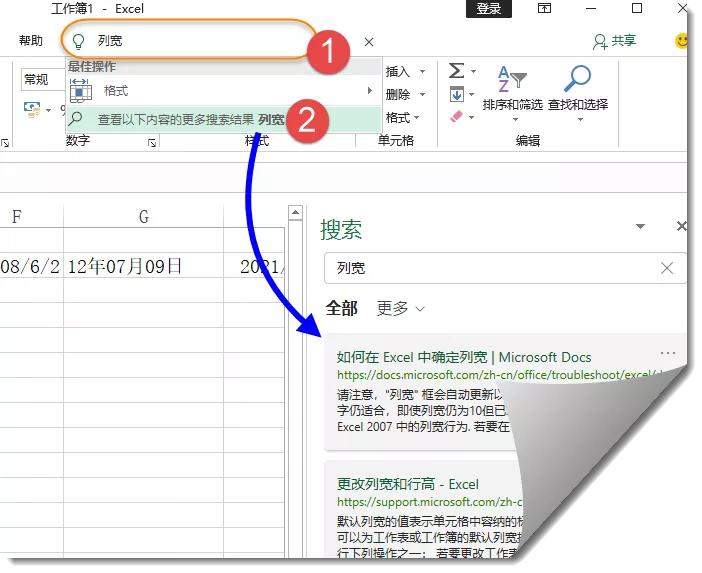Open 数字 group dialog launcher
Screen dimensions: 702x573
(152, 143)
